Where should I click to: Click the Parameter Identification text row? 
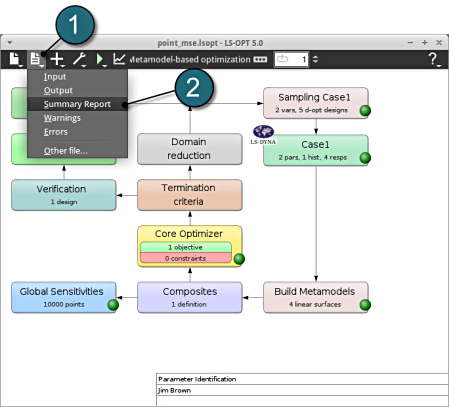tap(302, 379)
